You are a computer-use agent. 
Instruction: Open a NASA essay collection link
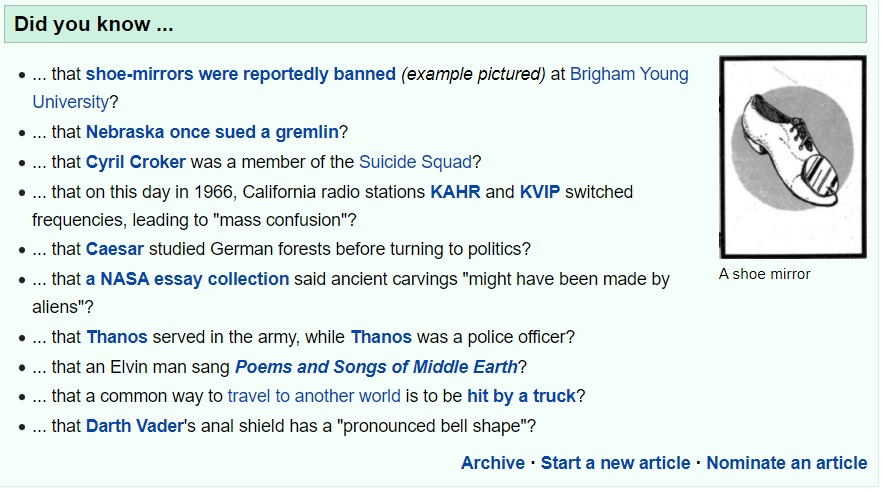187,279
